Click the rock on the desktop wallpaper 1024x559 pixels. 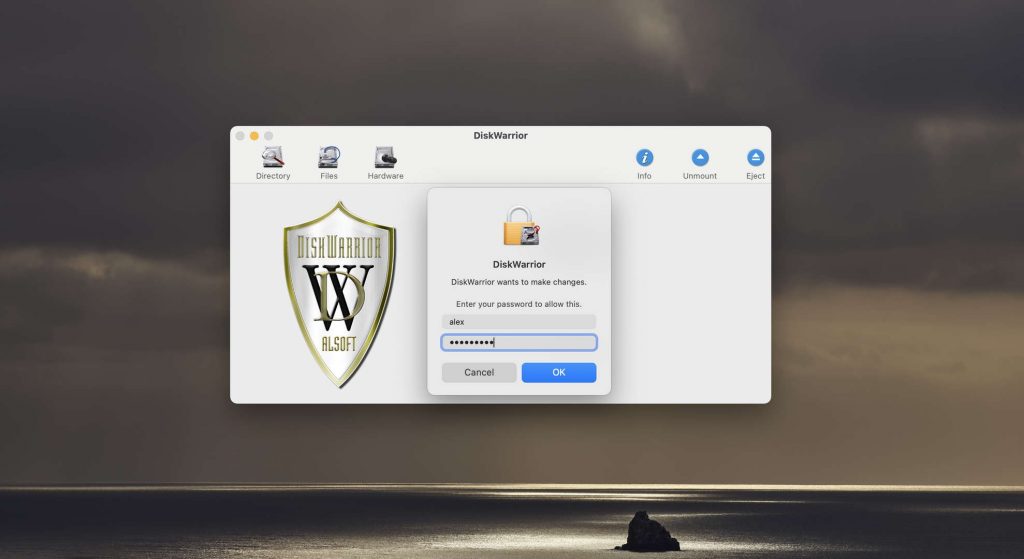[x=647, y=533]
